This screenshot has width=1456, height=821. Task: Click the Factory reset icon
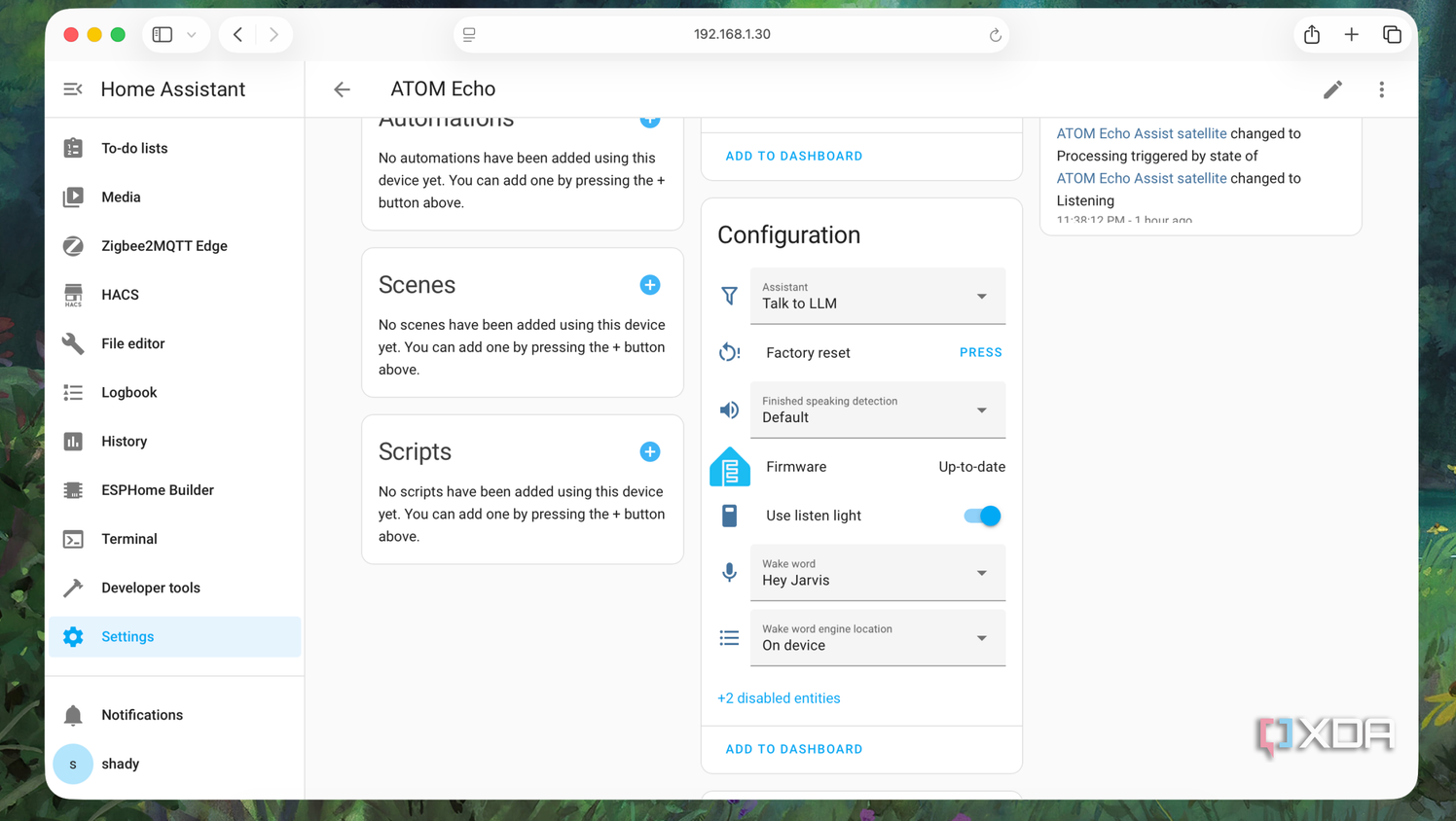click(x=729, y=352)
